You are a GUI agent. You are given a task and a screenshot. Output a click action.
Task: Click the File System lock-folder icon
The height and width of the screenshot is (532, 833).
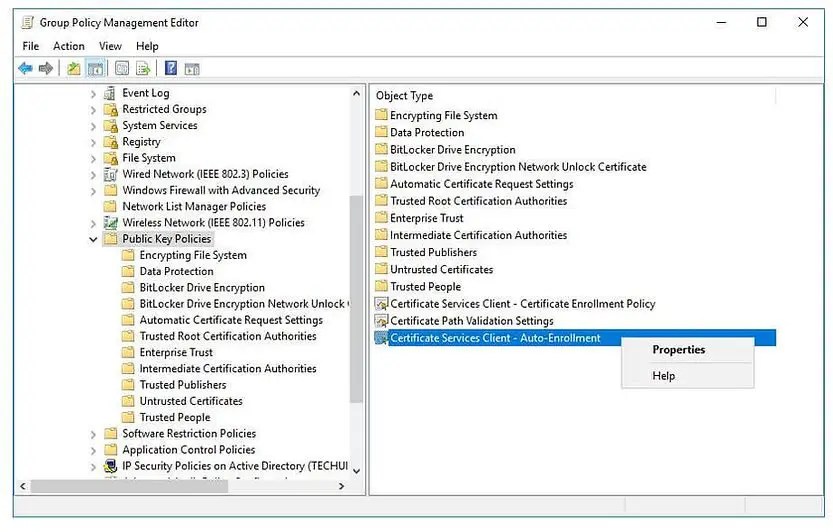point(110,158)
